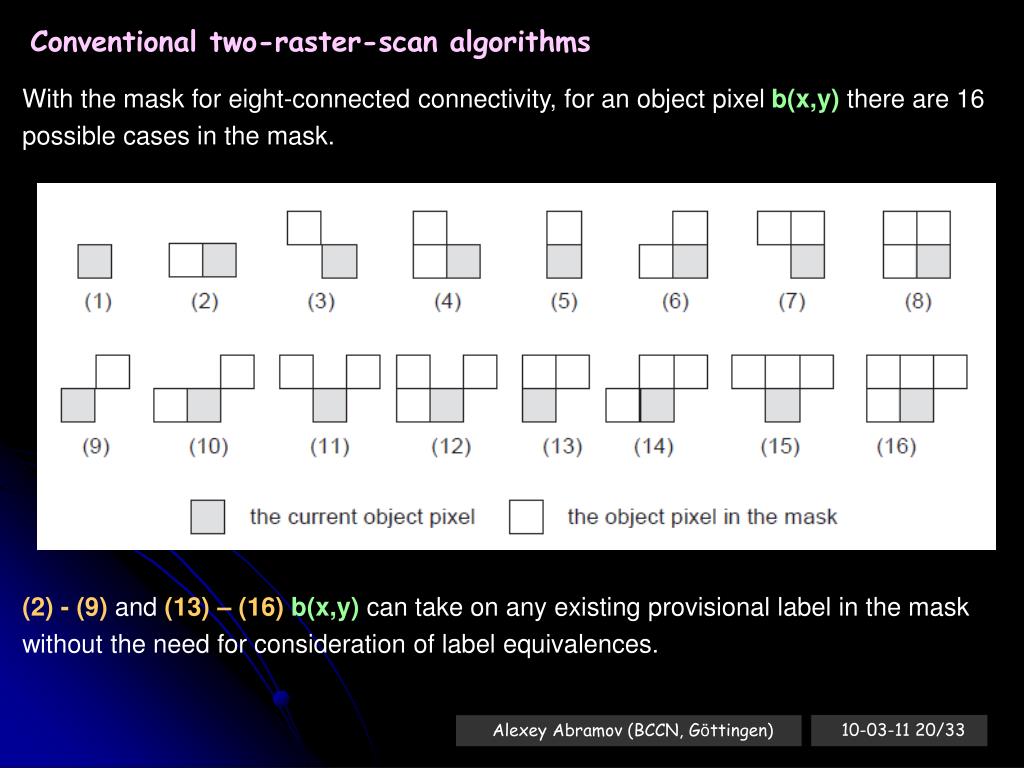Click the mask case diagram labeled (5)
Viewport: 1024px width, 768px height.
coord(564,244)
